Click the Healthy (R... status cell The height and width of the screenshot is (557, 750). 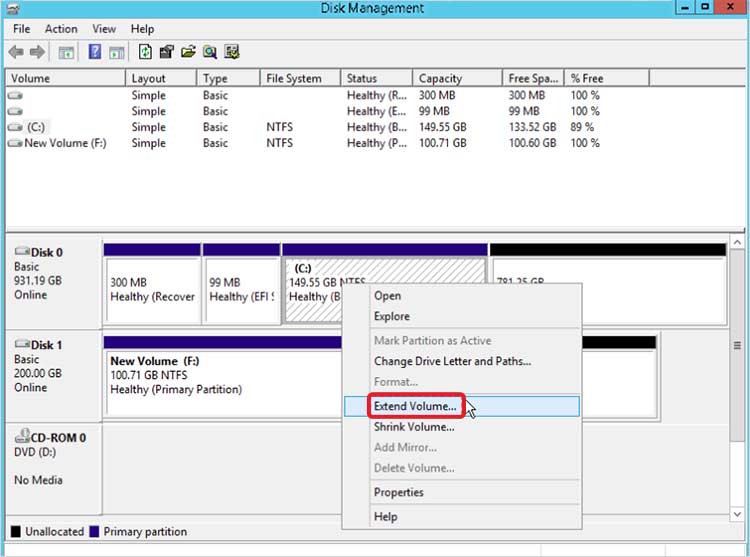coord(377,95)
